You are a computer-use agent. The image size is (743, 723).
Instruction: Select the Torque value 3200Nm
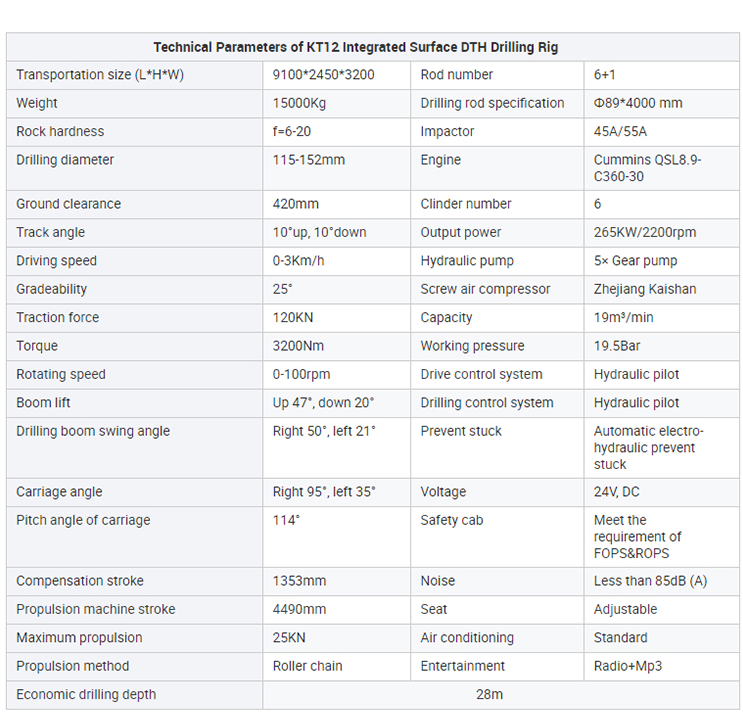(x=298, y=346)
